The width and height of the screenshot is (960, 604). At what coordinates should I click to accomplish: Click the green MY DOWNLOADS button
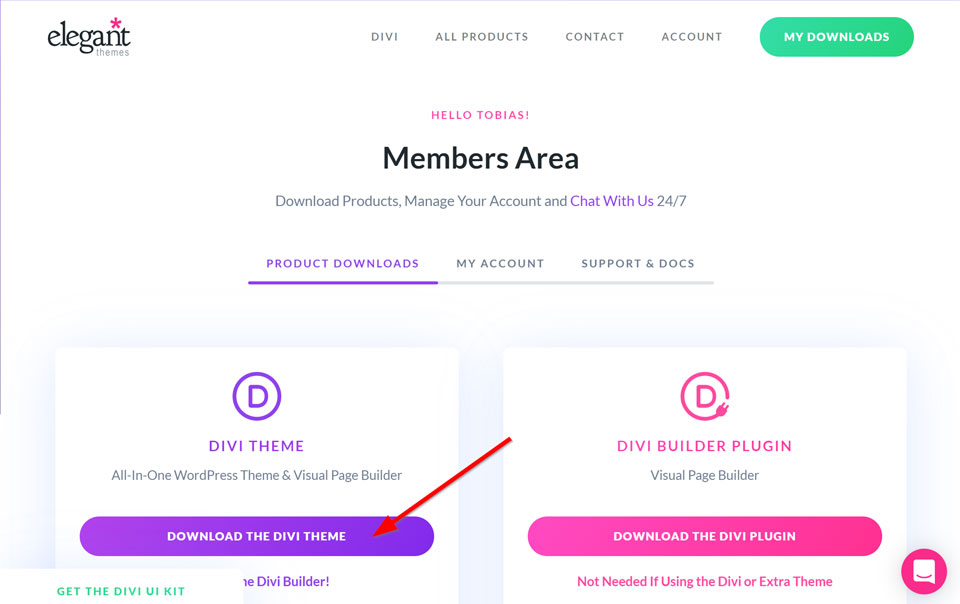click(x=836, y=37)
